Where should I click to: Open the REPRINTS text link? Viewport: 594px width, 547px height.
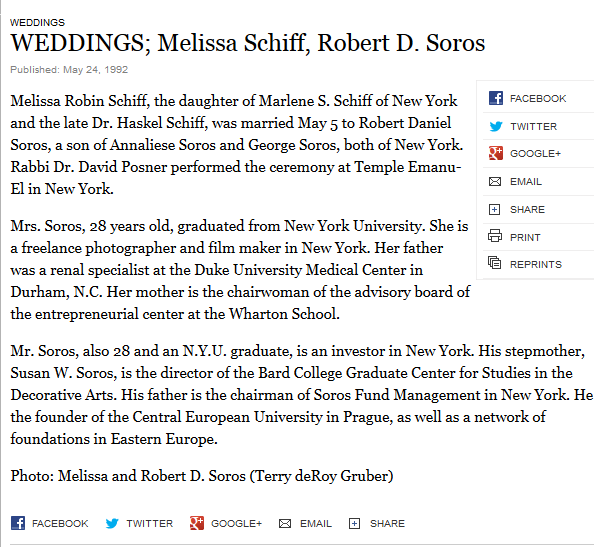pyautogui.click(x=536, y=264)
